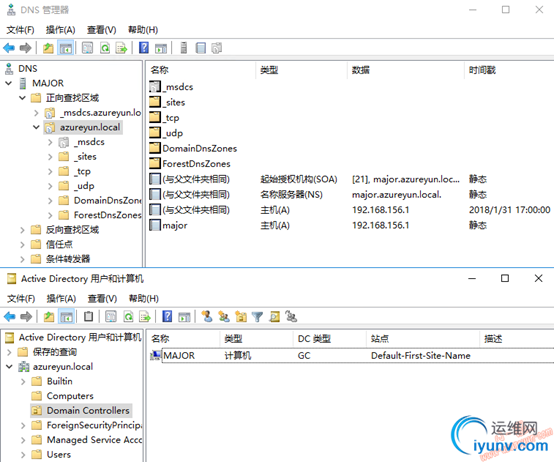Image resolution: width=554 pixels, height=462 pixels.
Task: Click 描述 column header in Active Directory
Action: [517, 339]
